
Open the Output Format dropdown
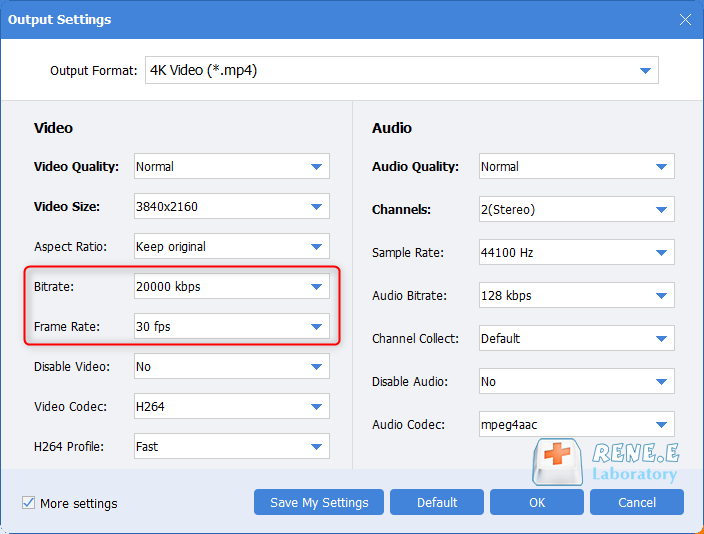point(401,70)
